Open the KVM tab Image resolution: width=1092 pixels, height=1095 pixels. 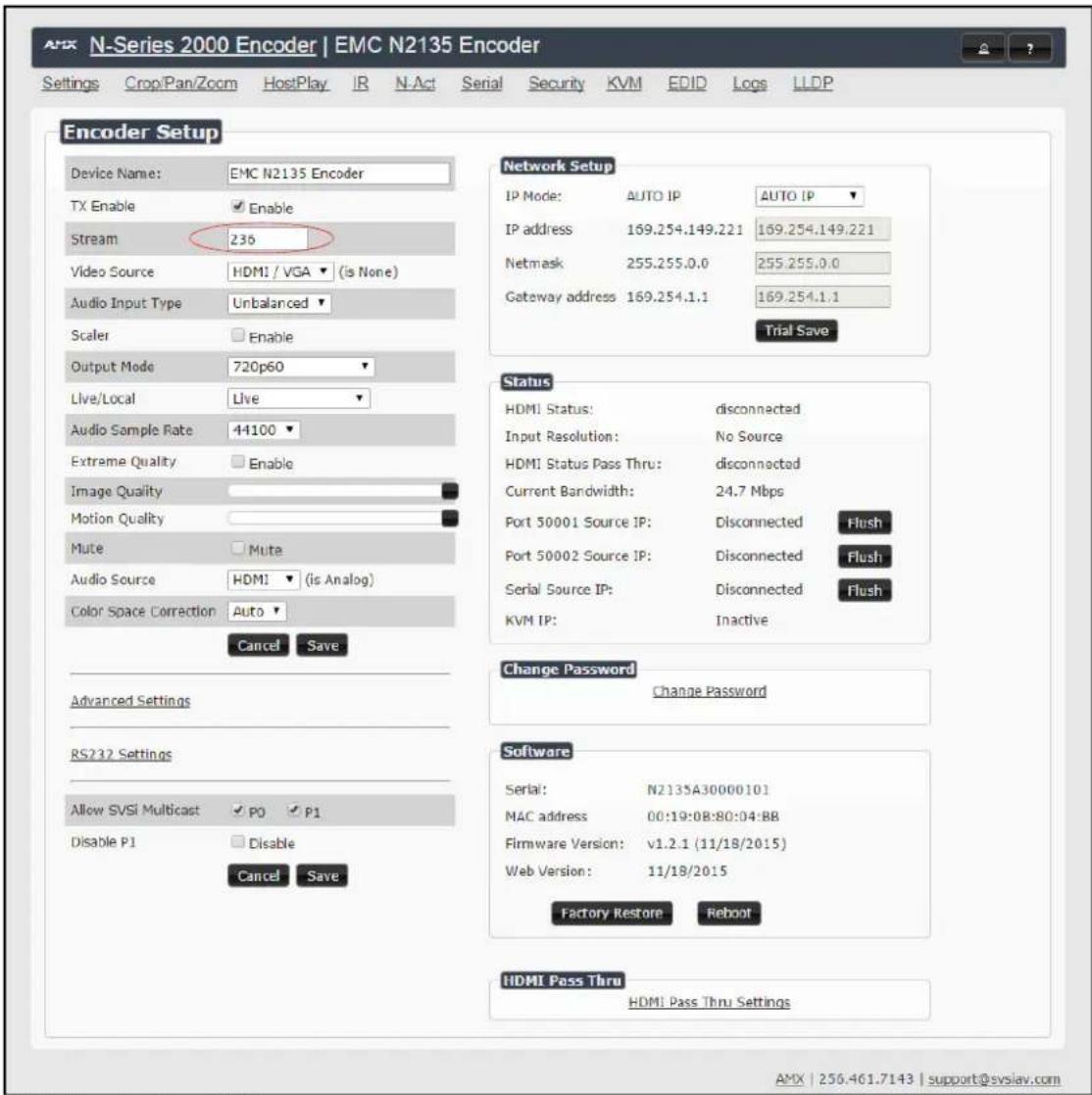[624, 83]
